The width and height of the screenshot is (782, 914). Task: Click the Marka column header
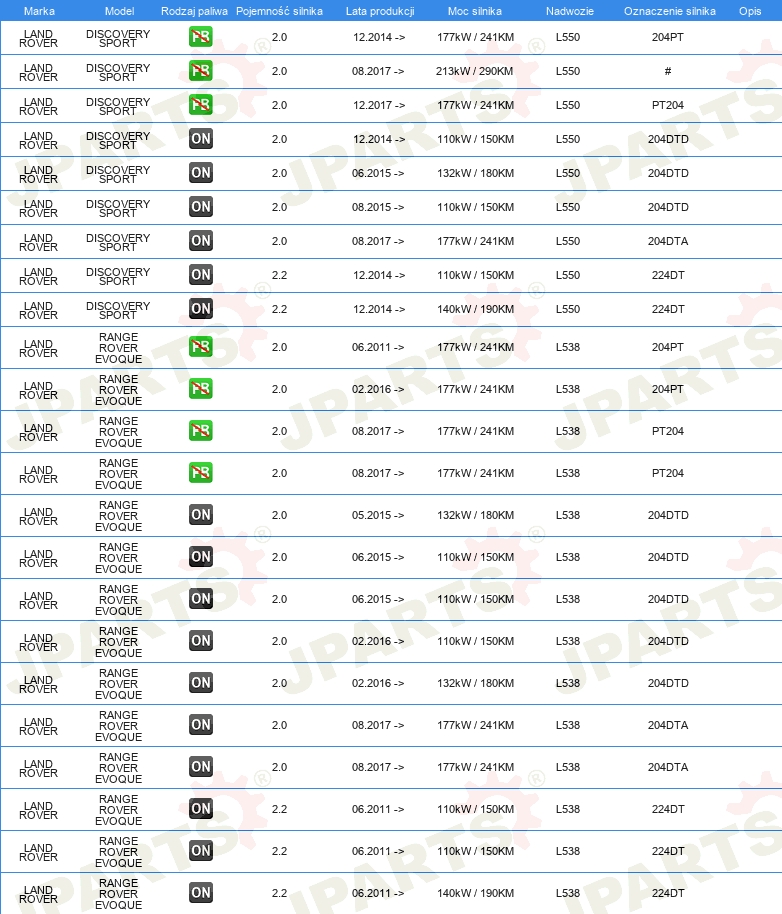click(x=39, y=11)
